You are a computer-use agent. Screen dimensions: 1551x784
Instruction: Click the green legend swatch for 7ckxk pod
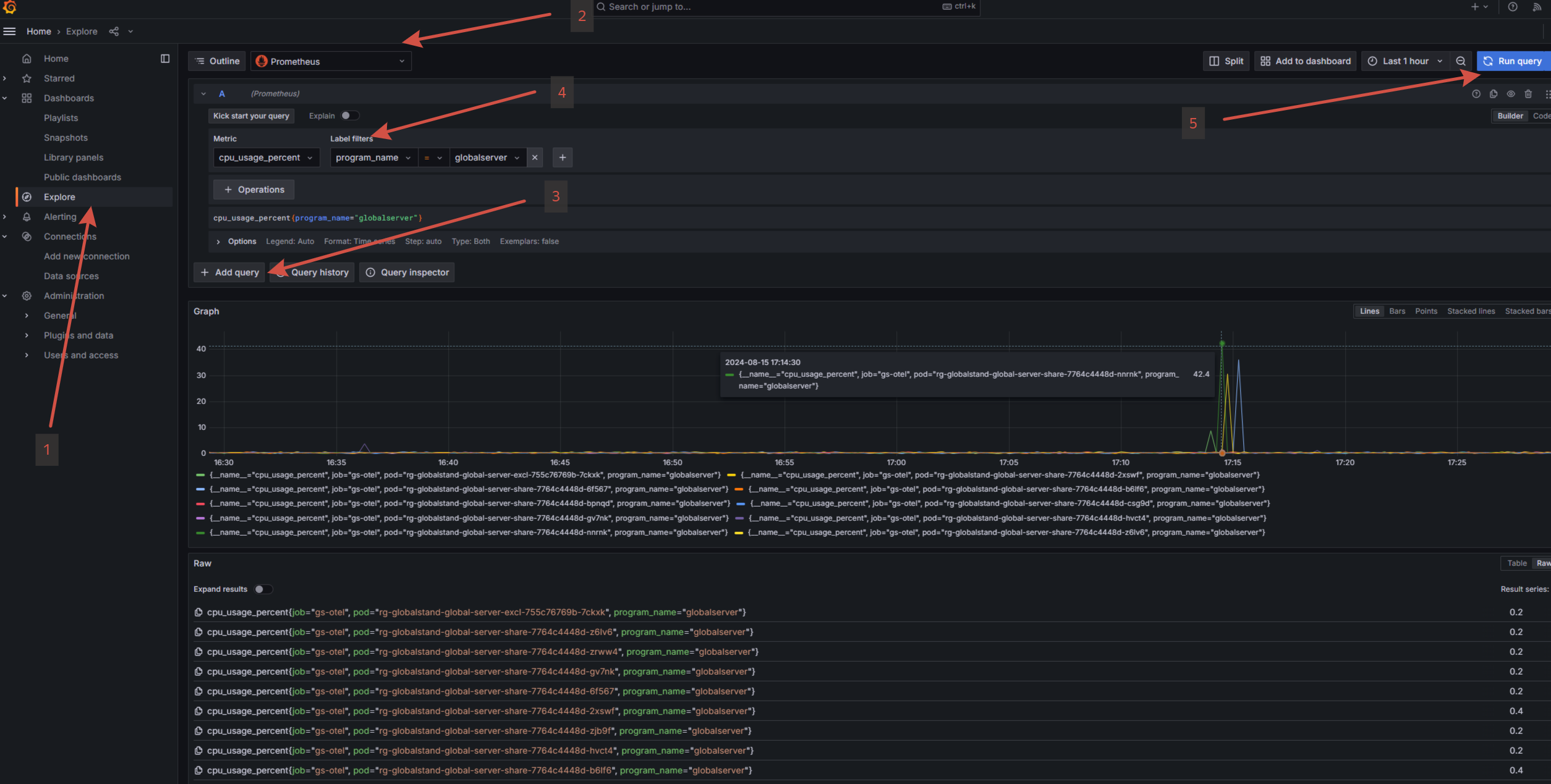(200, 475)
